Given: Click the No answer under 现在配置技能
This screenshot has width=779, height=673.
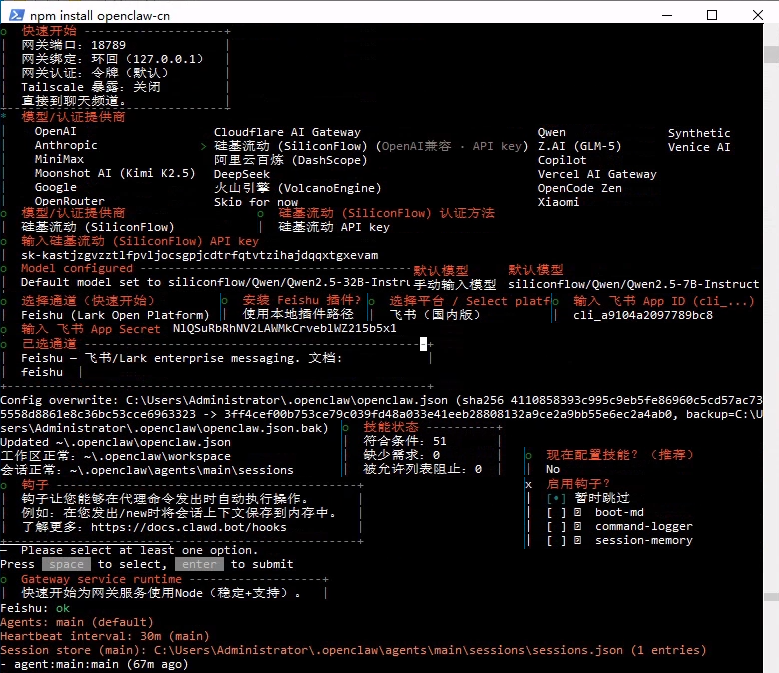Looking at the screenshot, I should tap(553, 469).
